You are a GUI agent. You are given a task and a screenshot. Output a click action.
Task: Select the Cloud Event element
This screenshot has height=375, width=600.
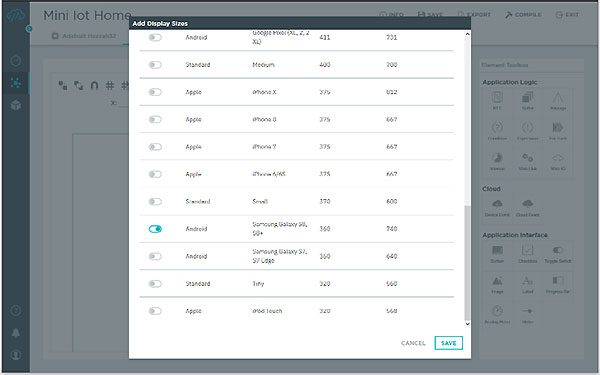pyautogui.click(x=528, y=207)
